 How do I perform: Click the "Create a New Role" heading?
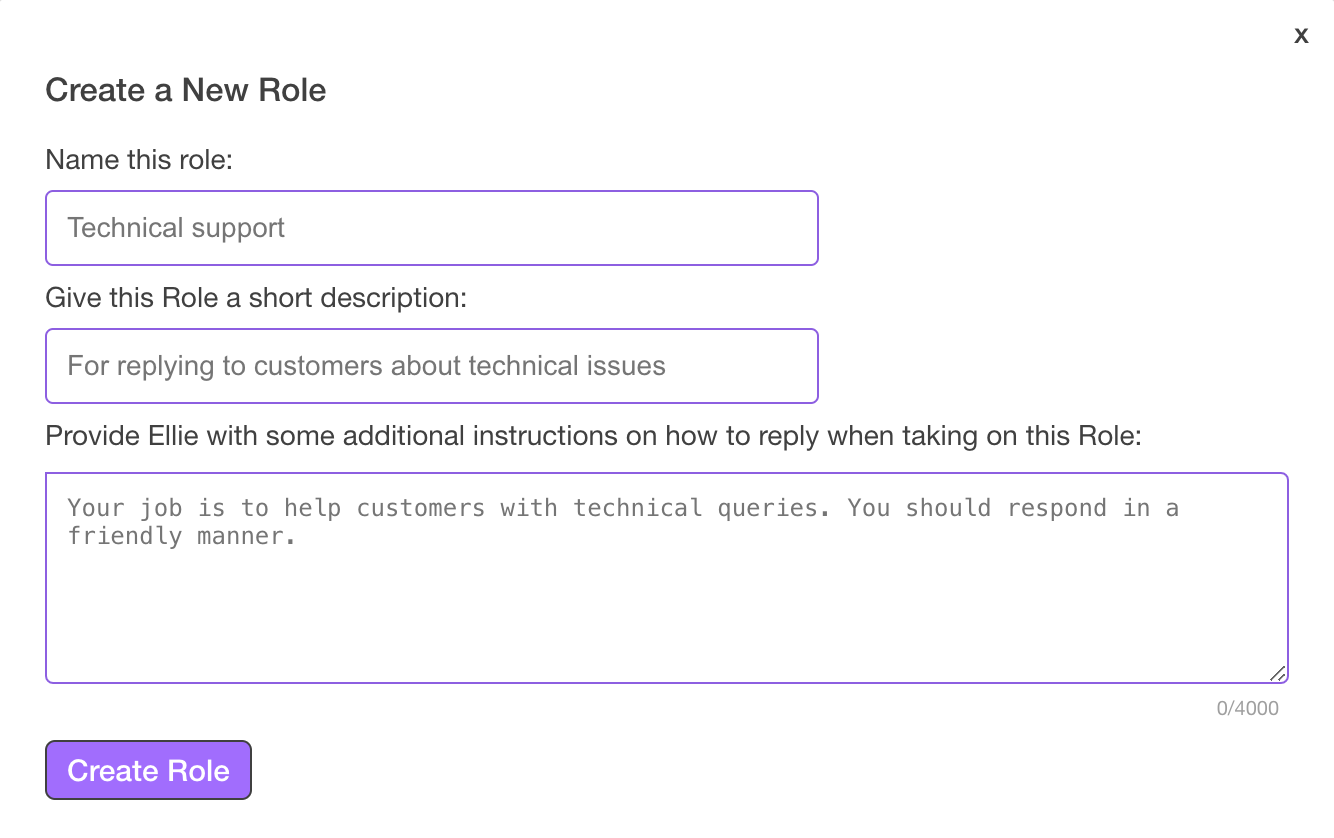tap(186, 90)
